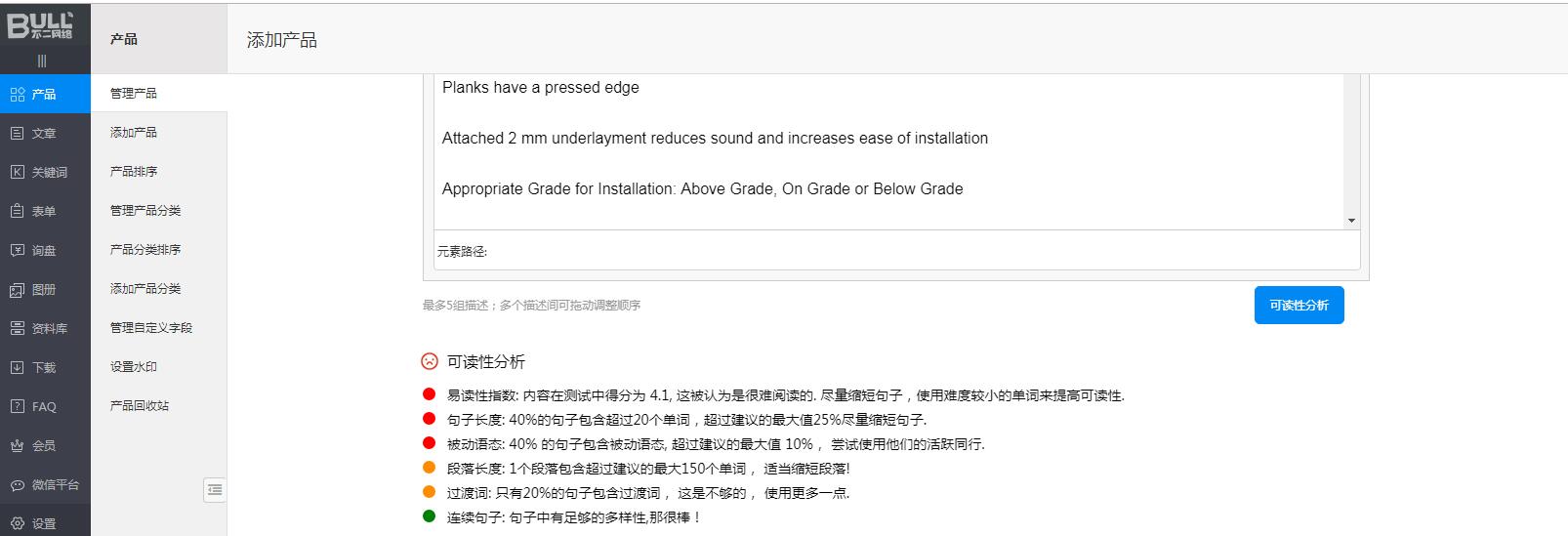Screen dimensions: 1568x536
Task: Click the 产品 grid icon in sidebar
Action: 18,95
